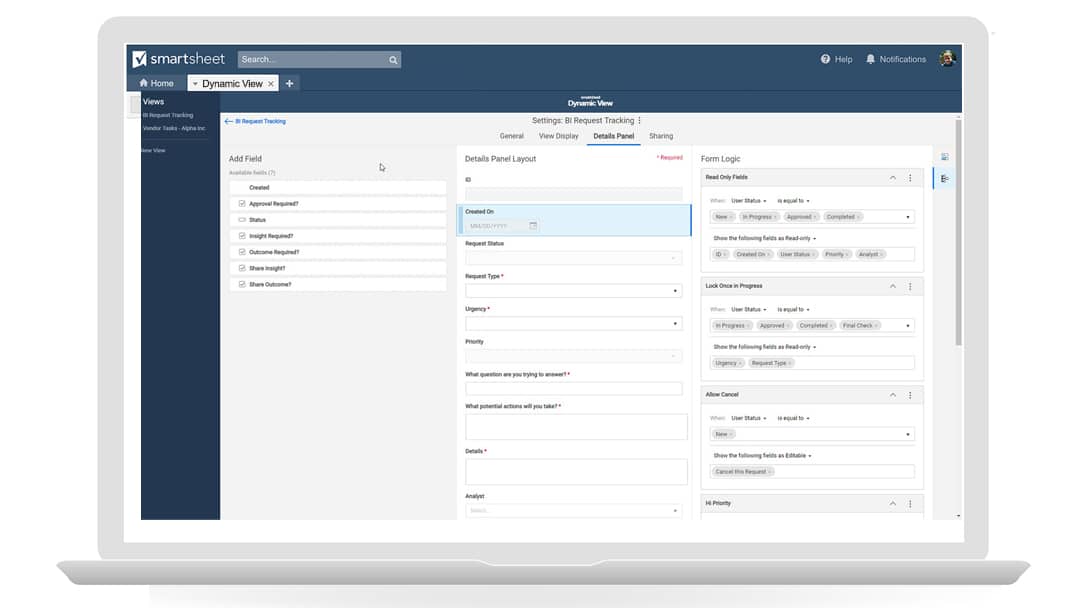Screen dimensions: 1080x608
Task: Open Vendor Tasks - Alpha Inc view
Action: click(x=174, y=128)
